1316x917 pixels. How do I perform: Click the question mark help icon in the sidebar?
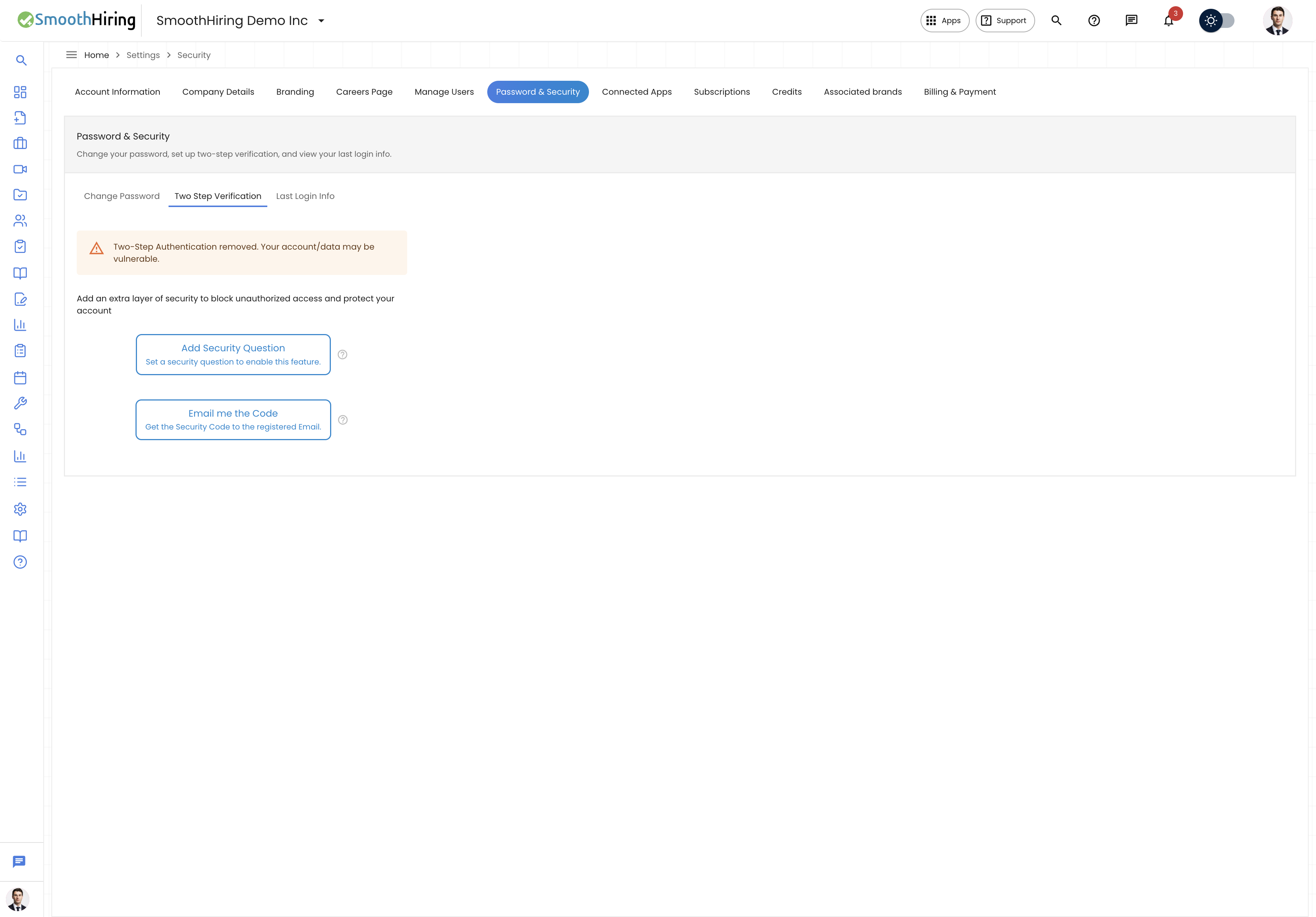pyautogui.click(x=20, y=562)
